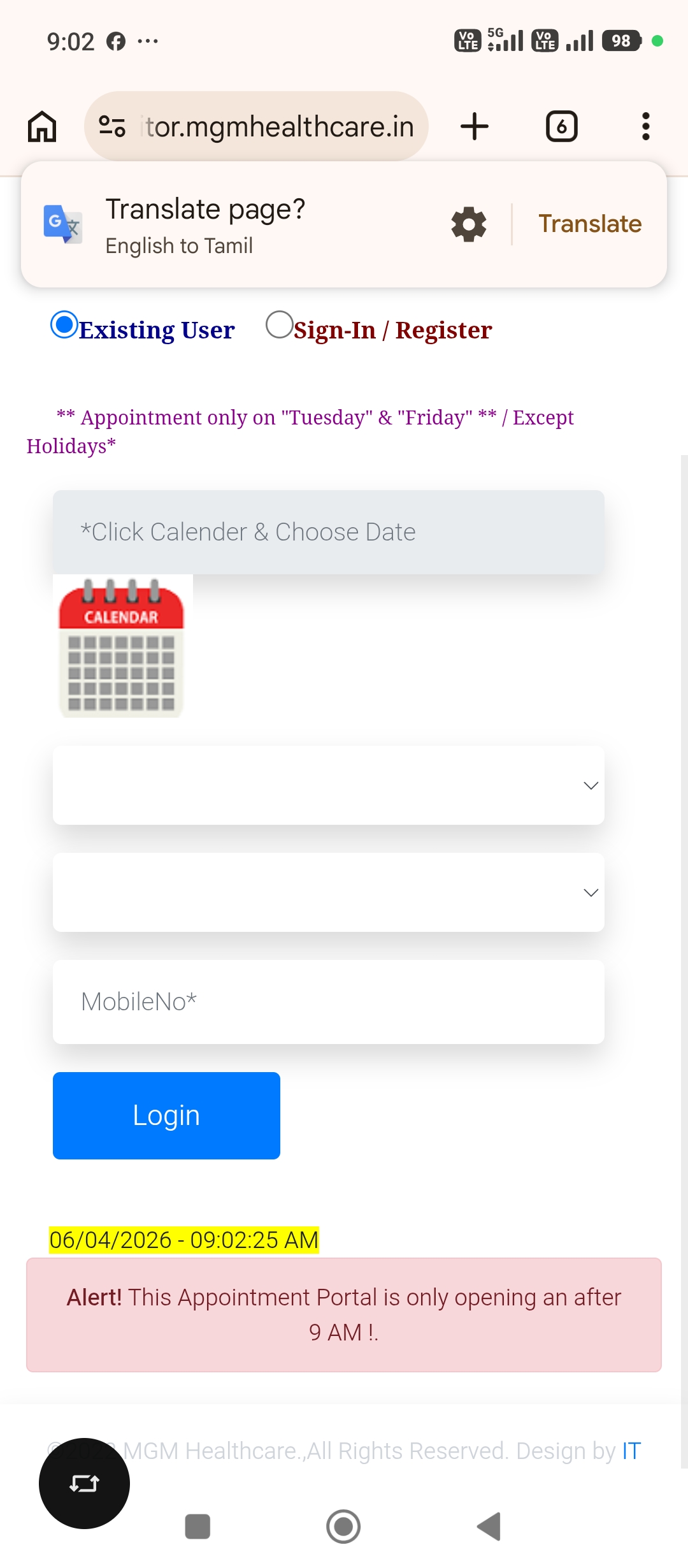Open site settings icon in address bar
The image size is (688, 1568).
[112, 126]
